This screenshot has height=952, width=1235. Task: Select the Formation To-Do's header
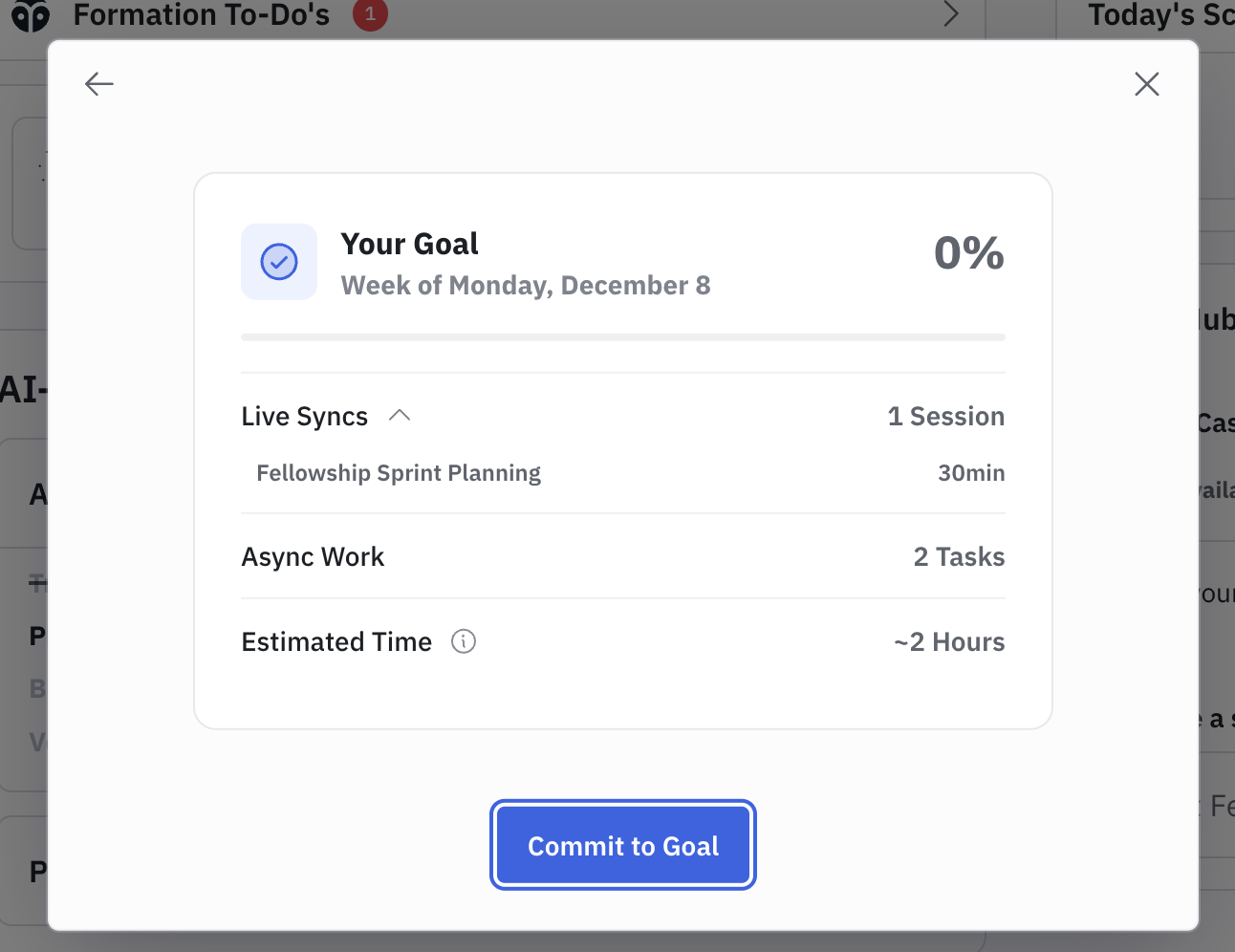[x=201, y=15]
